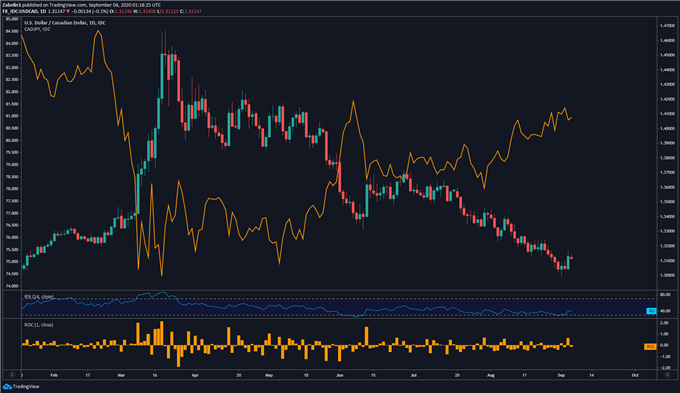Click the TradingView cloud logo icon
Image resolution: width=680 pixels, height=393 pixels.
coord(7,386)
